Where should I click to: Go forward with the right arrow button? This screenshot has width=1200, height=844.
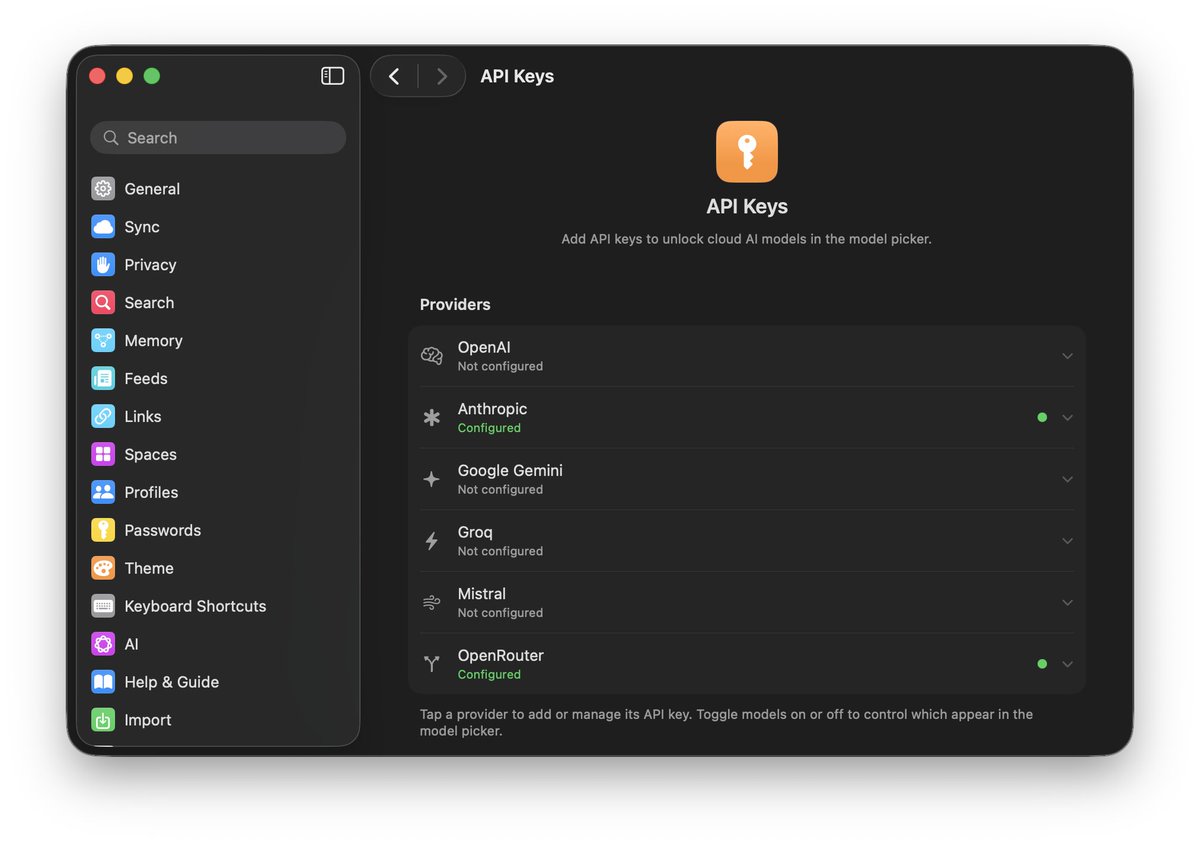tap(441, 76)
